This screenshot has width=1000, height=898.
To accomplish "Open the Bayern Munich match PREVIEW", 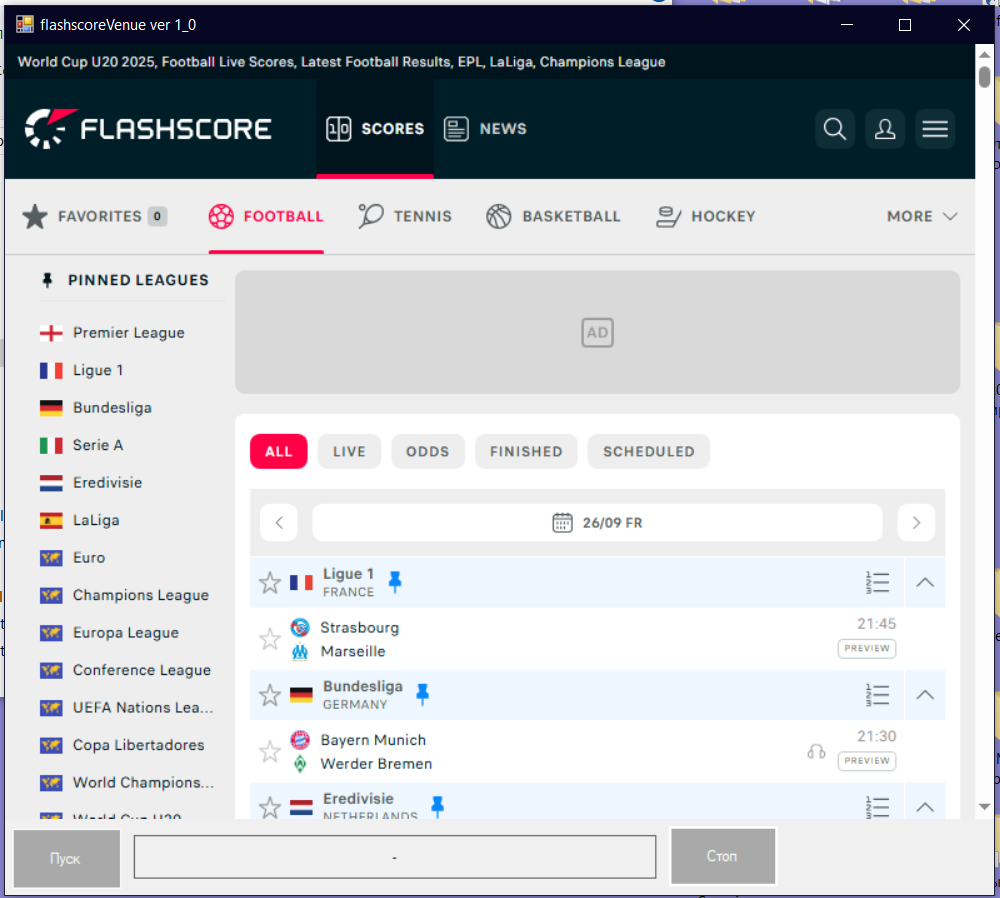I will [866, 761].
